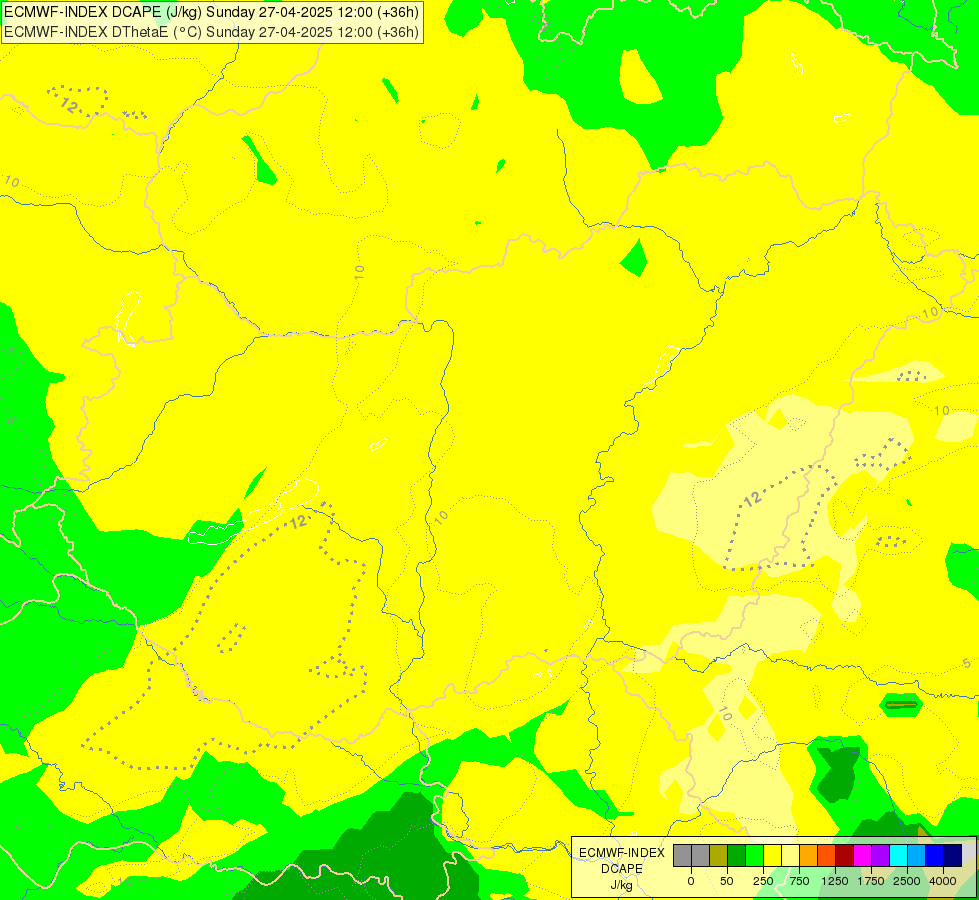Click the legend value 2500

coord(907,881)
